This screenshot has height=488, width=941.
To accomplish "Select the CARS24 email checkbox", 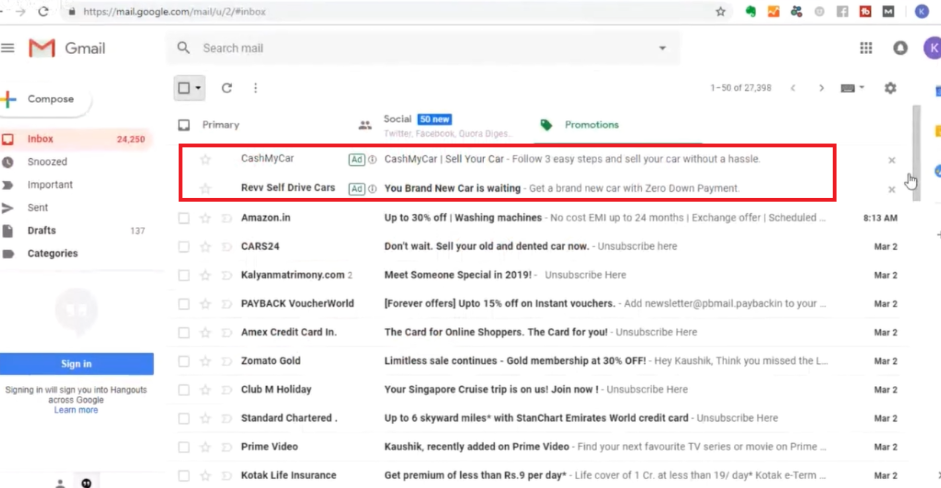I will [x=184, y=247].
